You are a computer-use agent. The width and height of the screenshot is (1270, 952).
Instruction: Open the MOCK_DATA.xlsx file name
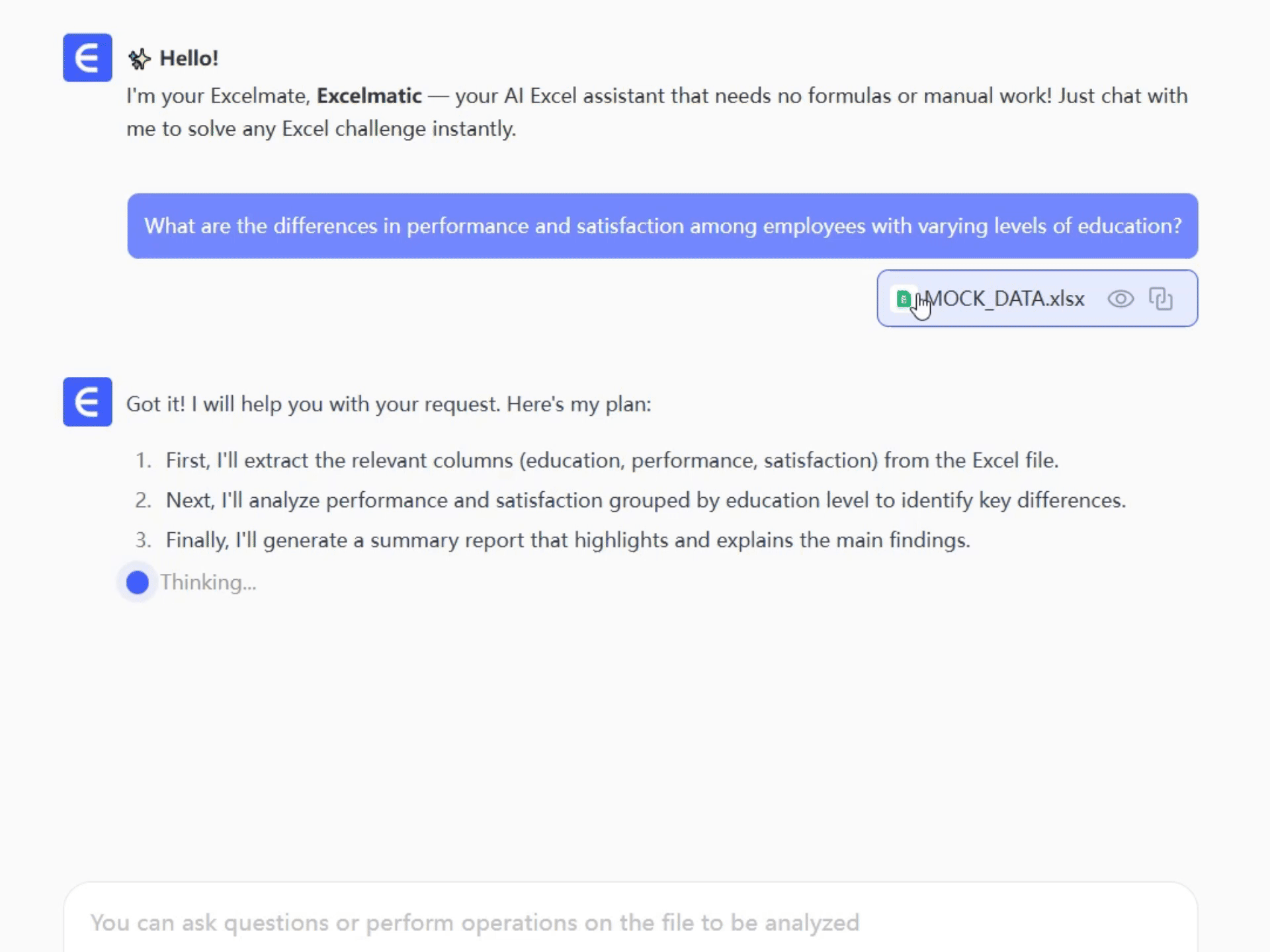pyautogui.click(x=1005, y=299)
